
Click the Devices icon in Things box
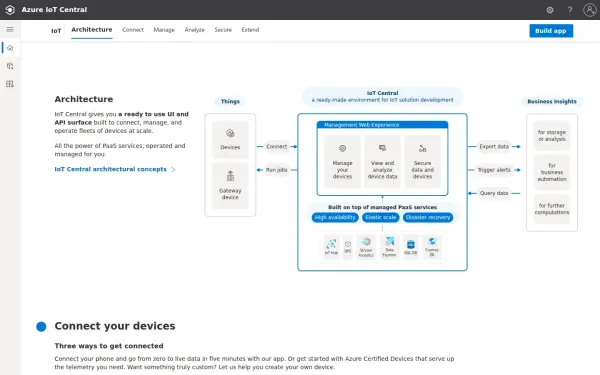pyautogui.click(x=230, y=133)
